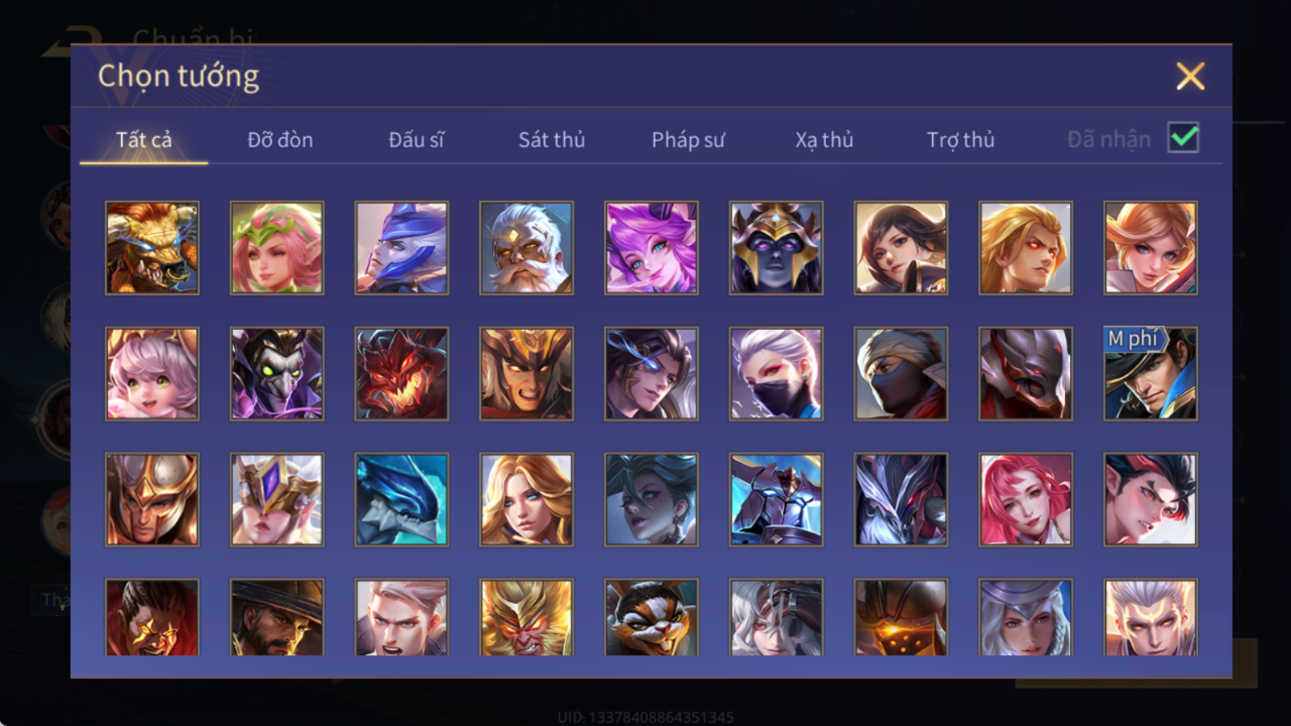The height and width of the screenshot is (726, 1291).
Task: Switch to the 'Sát thủ' tab
Action: (x=552, y=140)
